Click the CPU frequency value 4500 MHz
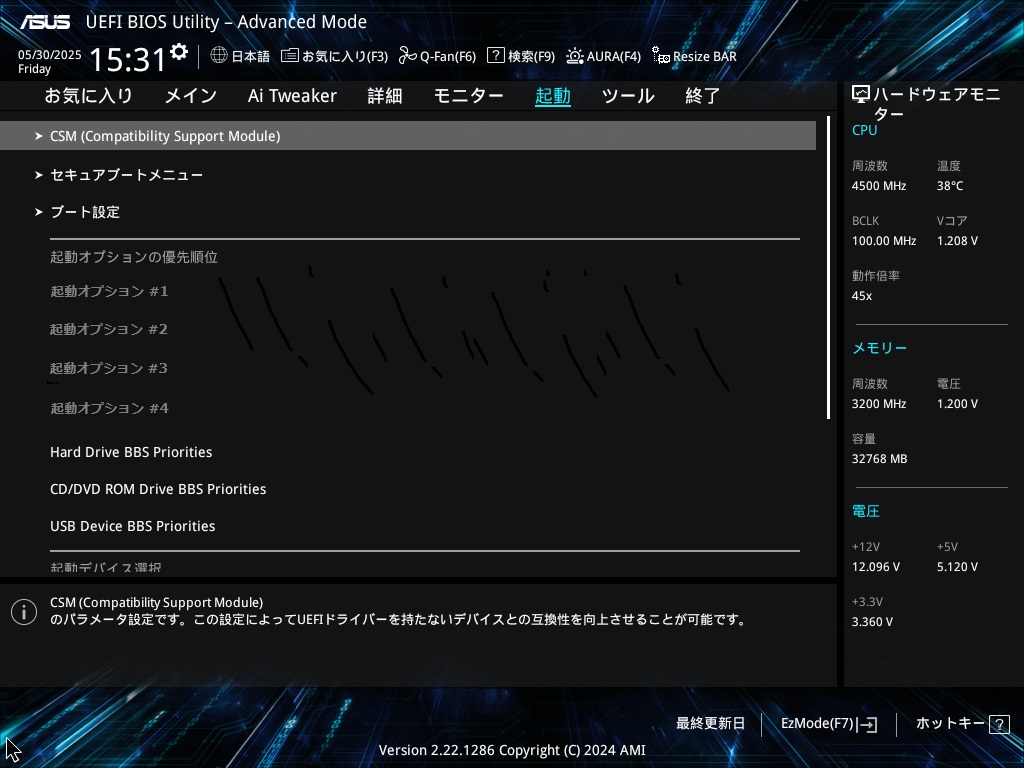 (879, 186)
